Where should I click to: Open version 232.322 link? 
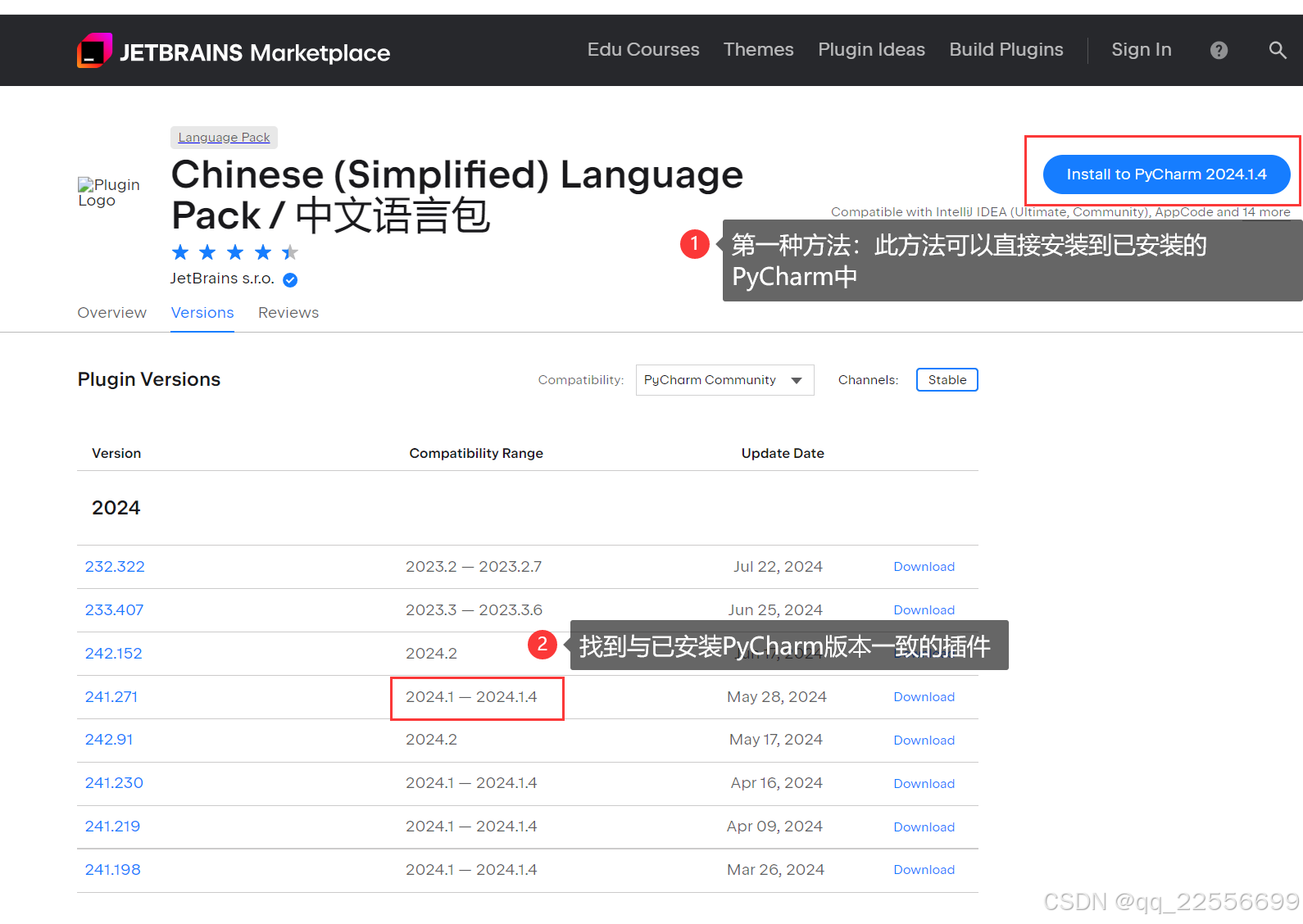115,567
